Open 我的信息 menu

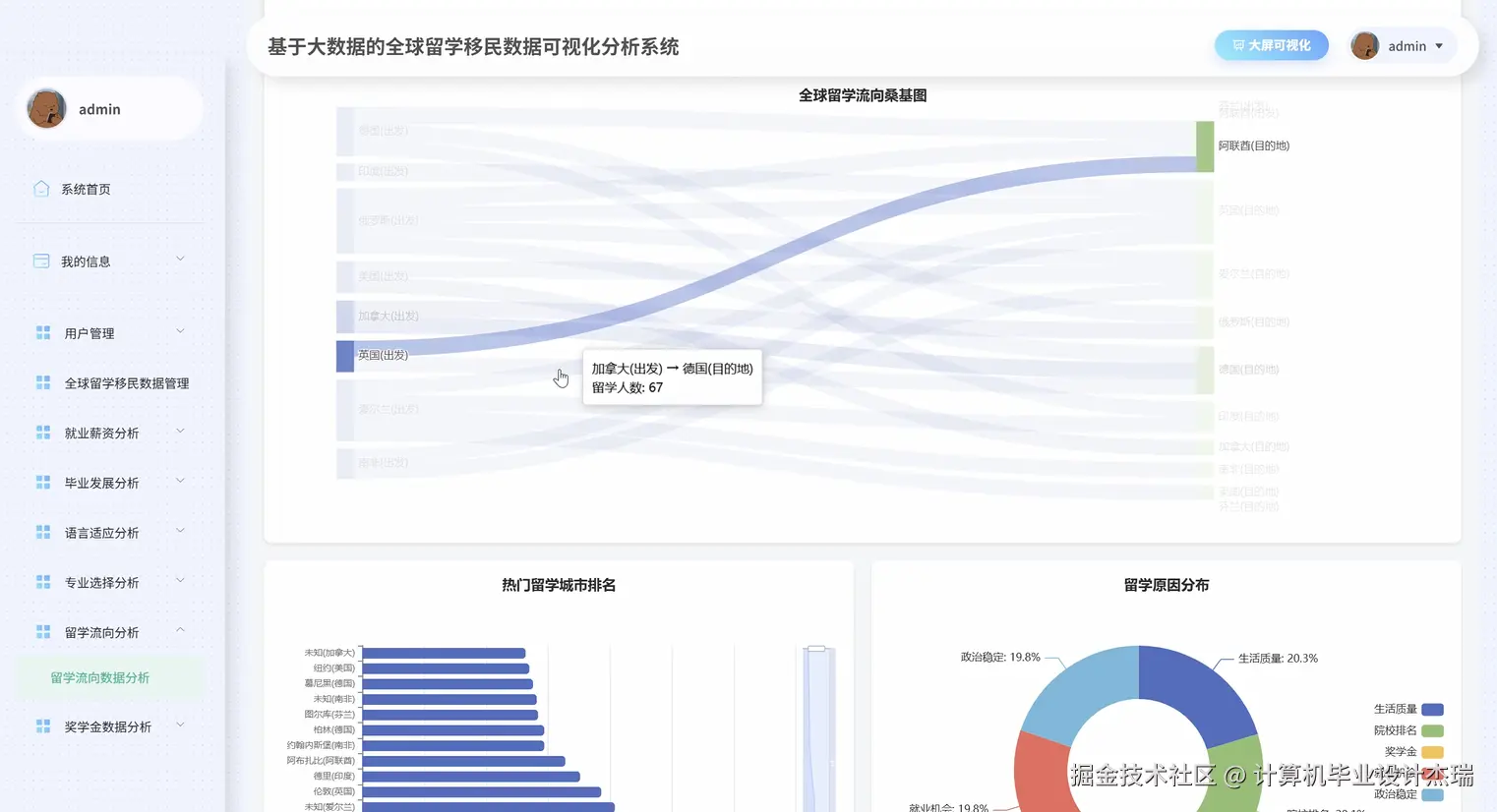(110, 261)
